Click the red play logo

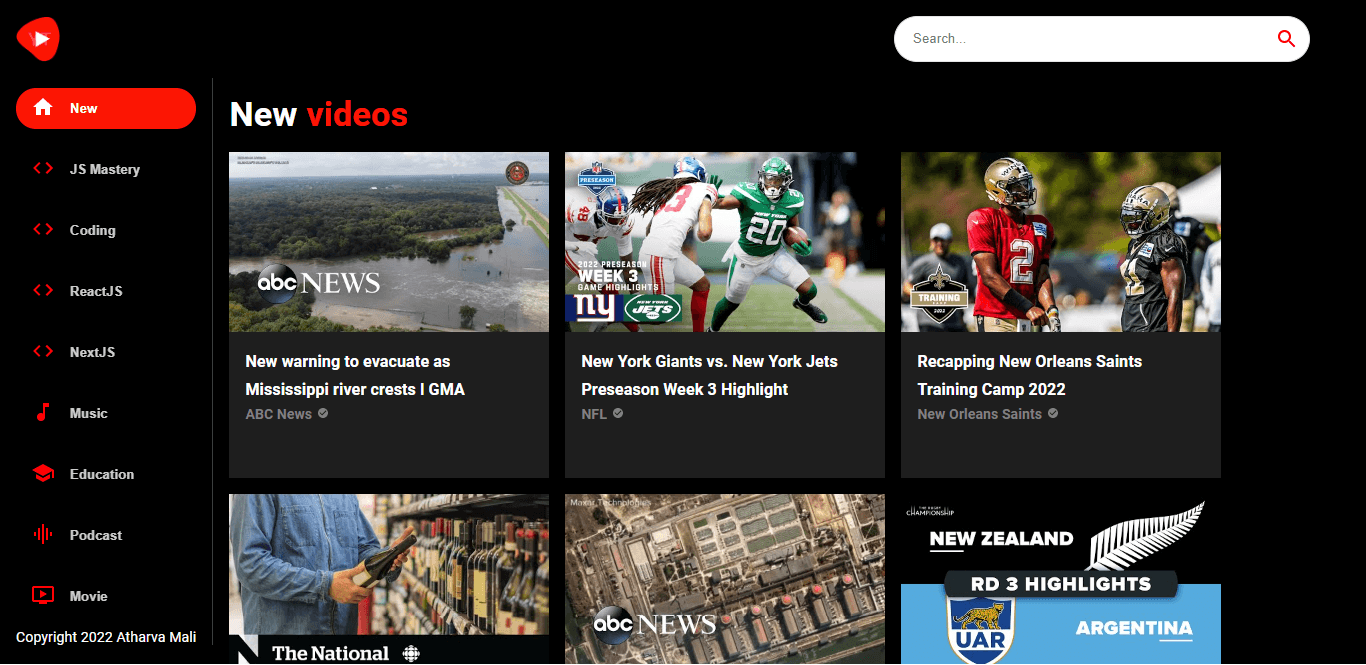(x=38, y=39)
